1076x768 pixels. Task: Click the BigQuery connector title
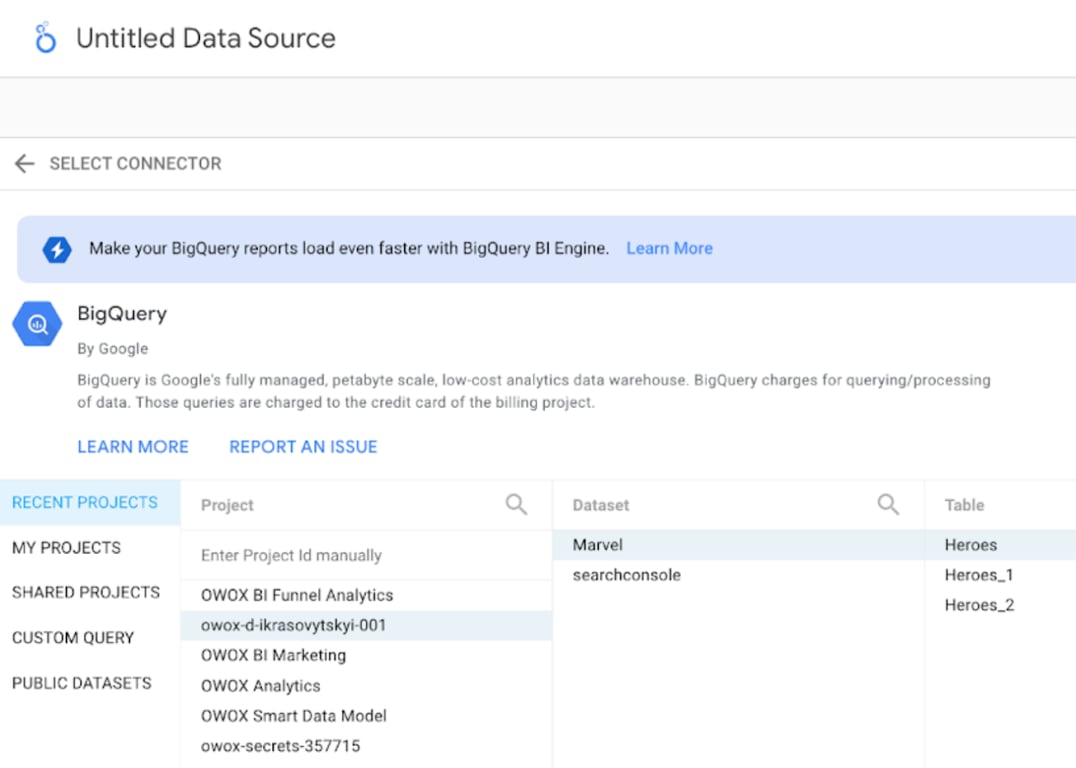click(122, 314)
